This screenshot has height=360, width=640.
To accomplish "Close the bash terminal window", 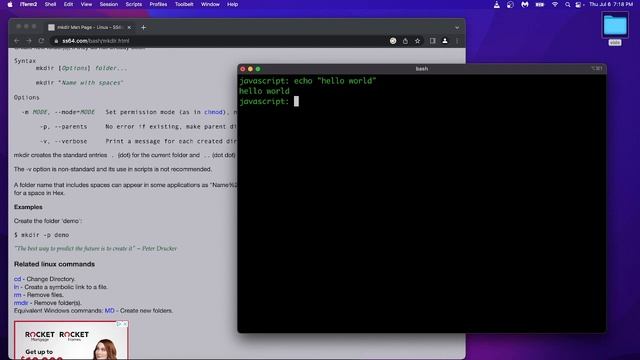I will 243,69.
